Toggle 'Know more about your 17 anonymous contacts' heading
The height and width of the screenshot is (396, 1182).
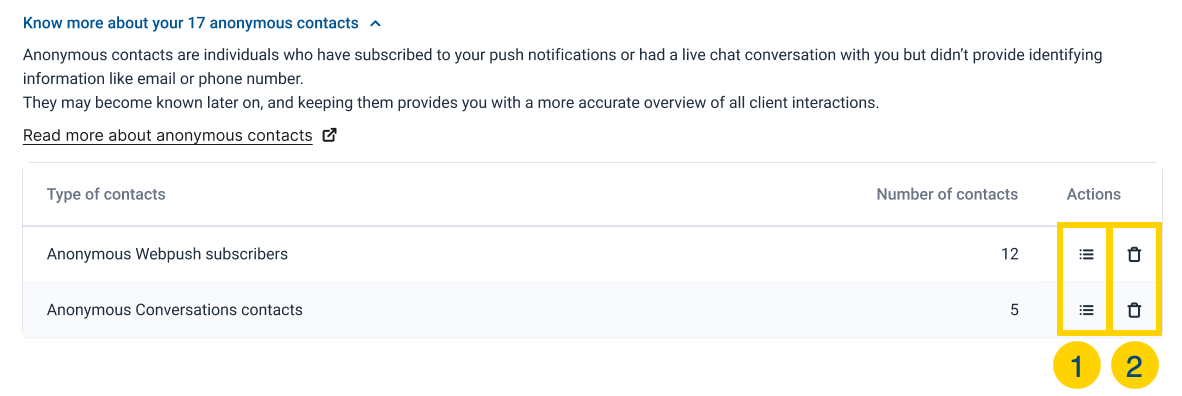[191, 23]
